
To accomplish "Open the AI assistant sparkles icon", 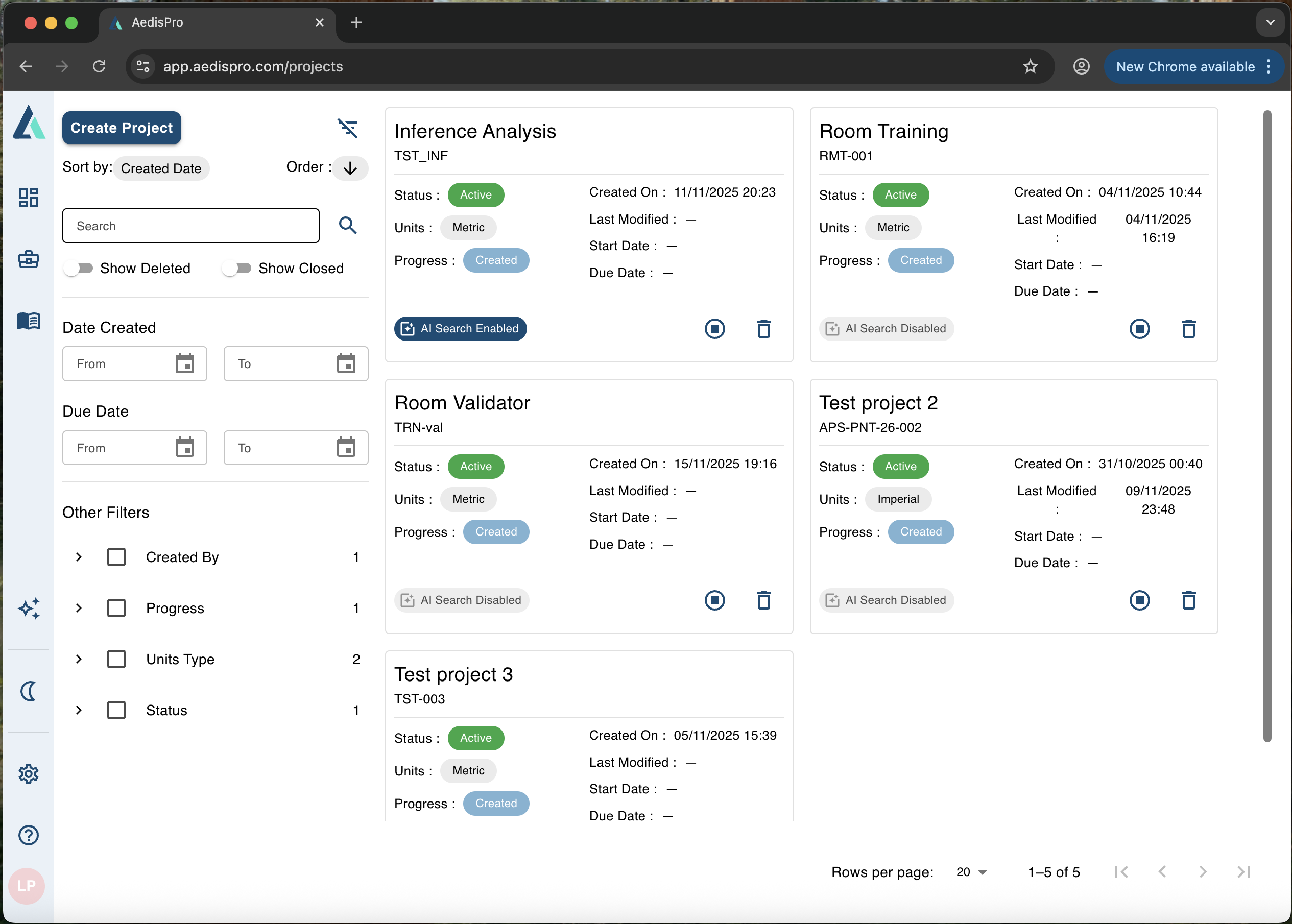I will click(x=28, y=608).
